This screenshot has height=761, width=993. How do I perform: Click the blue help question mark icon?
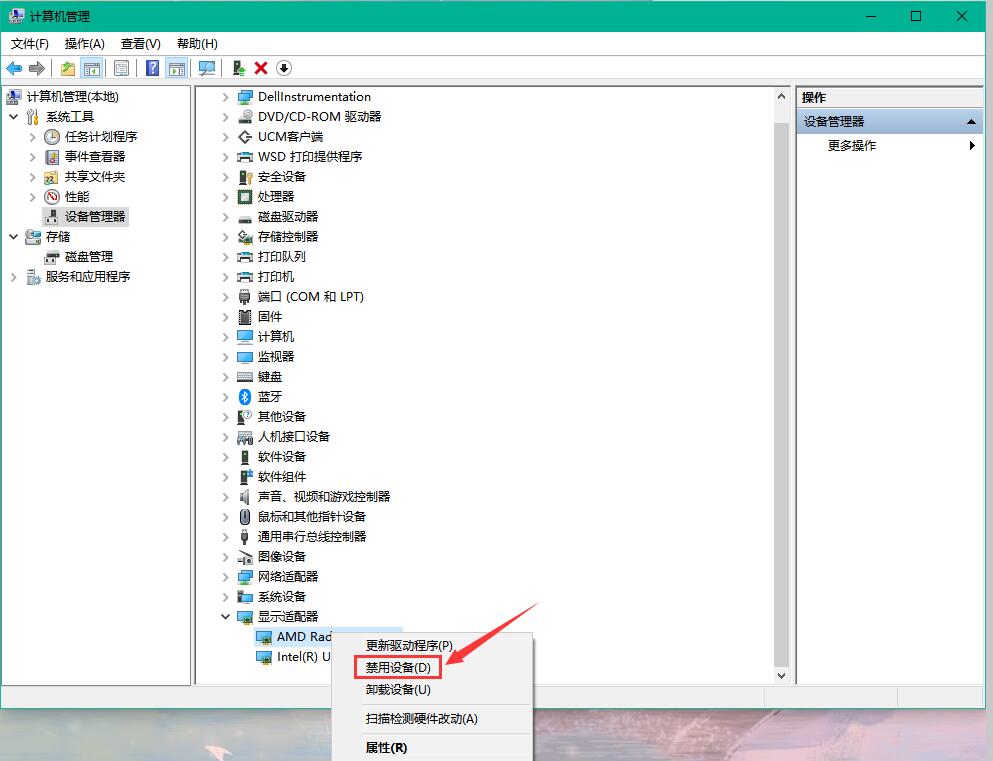coord(153,68)
